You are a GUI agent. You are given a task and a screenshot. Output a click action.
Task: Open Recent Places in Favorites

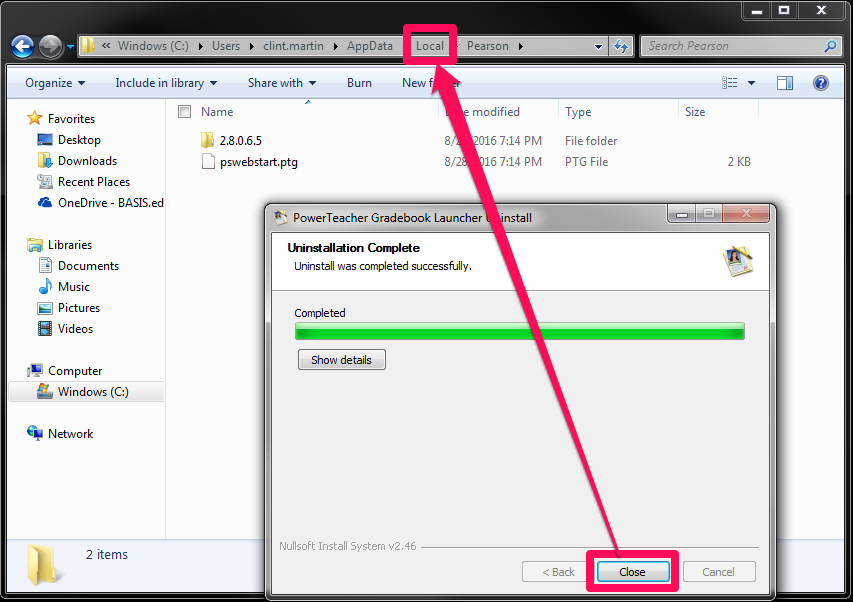pos(94,182)
